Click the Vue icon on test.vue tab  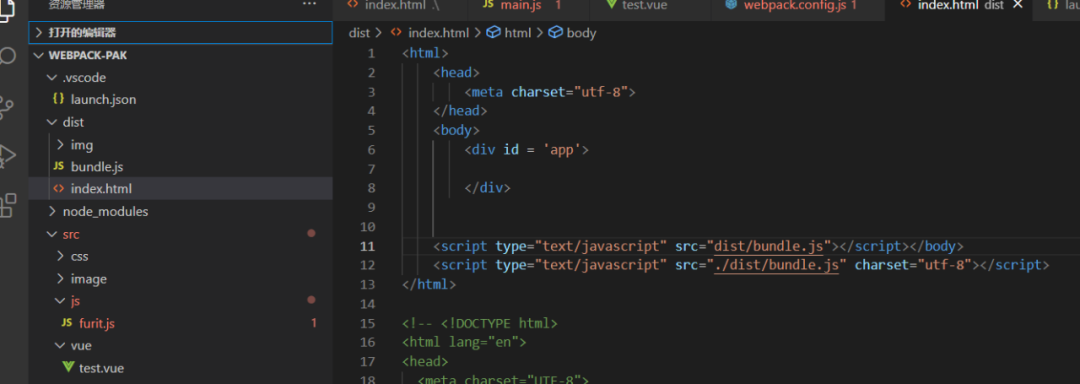(x=611, y=4)
